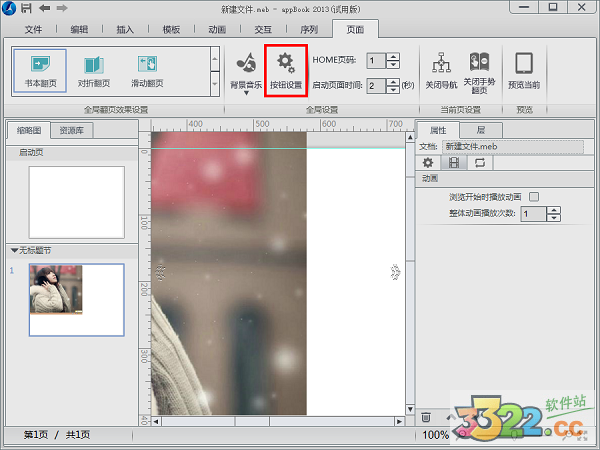The width and height of the screenshot is (600, 450).
Task: Click the HOME页码 input field
Action: coord(376,61)
